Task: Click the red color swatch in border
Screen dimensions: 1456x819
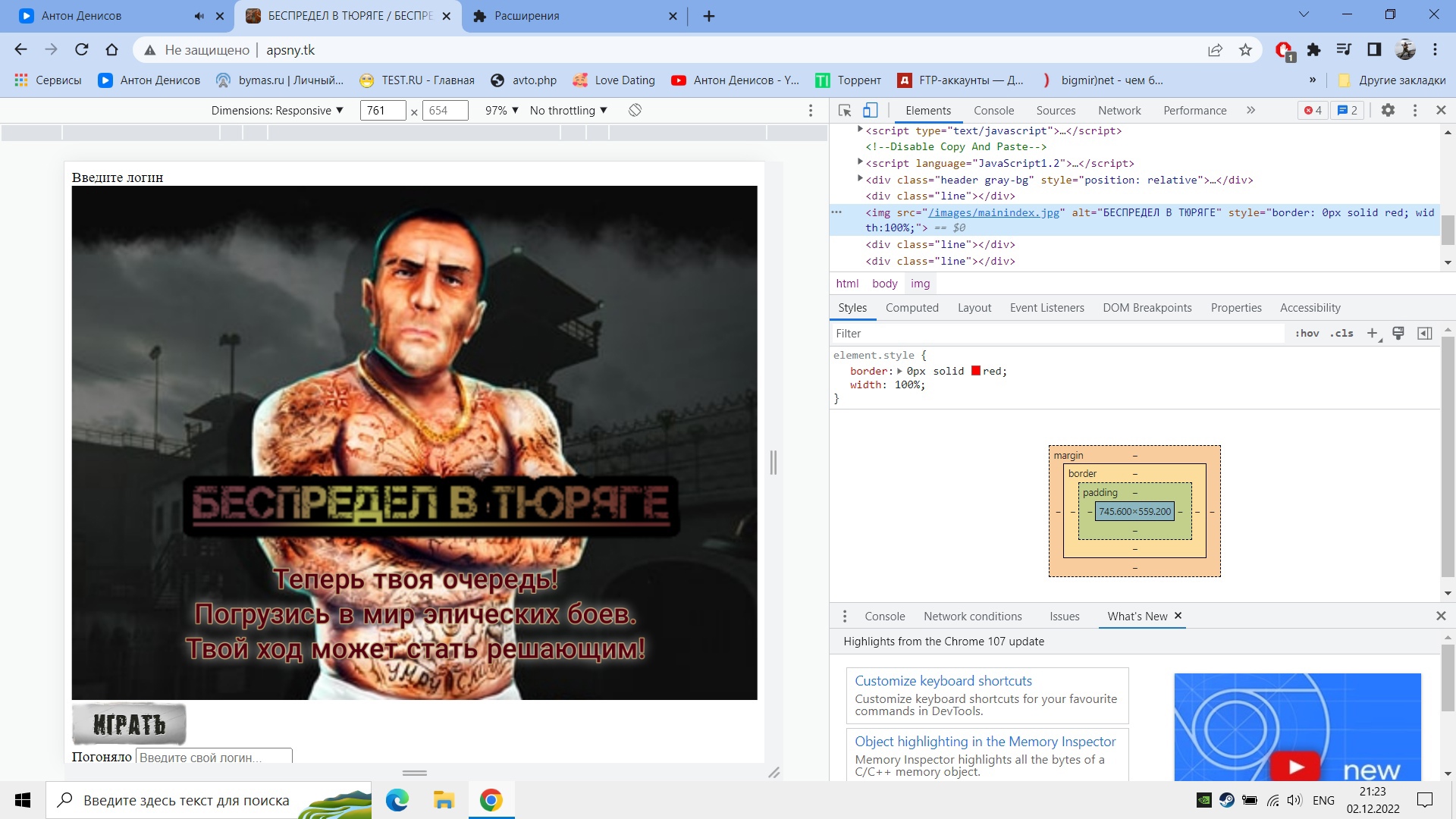Action: click(976, 371)
